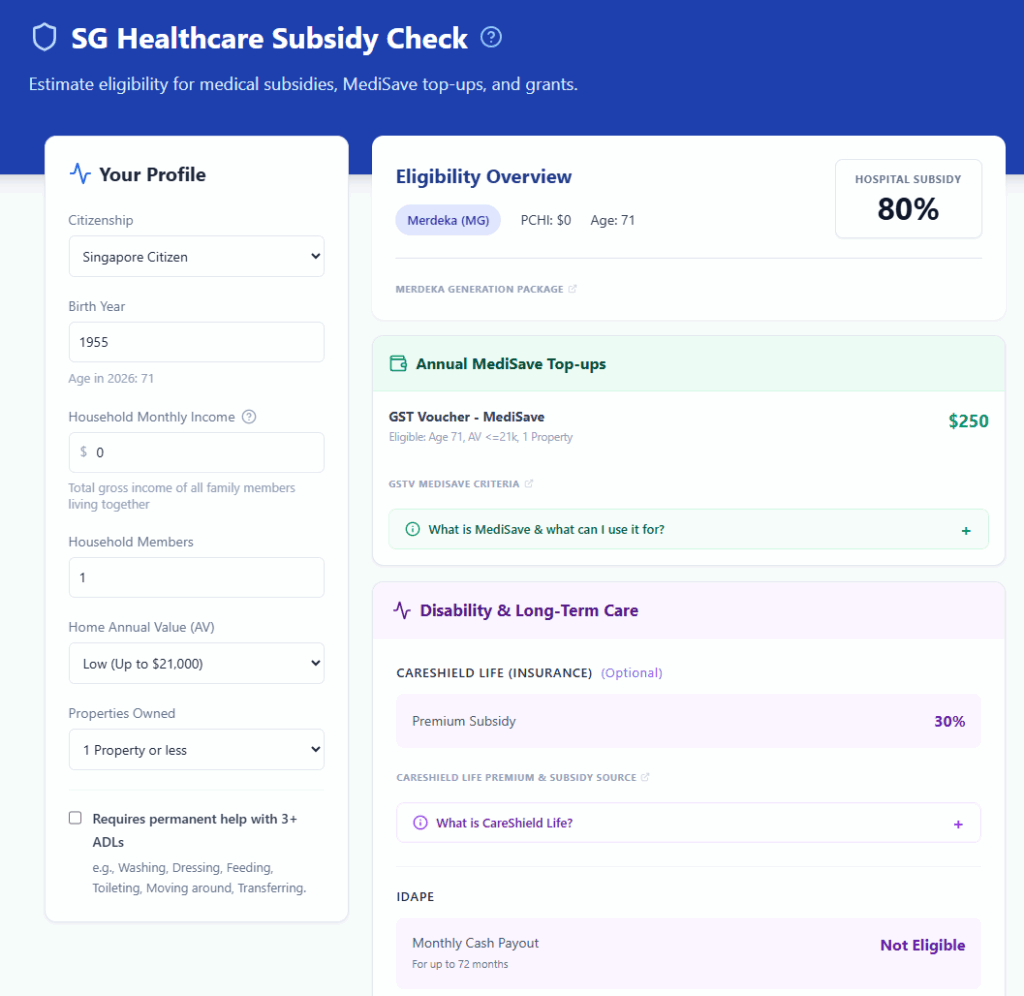This screenshot has width=1024, height=996.
Task: Expand What is MediSave with the plus control
Action: [966, 529]
